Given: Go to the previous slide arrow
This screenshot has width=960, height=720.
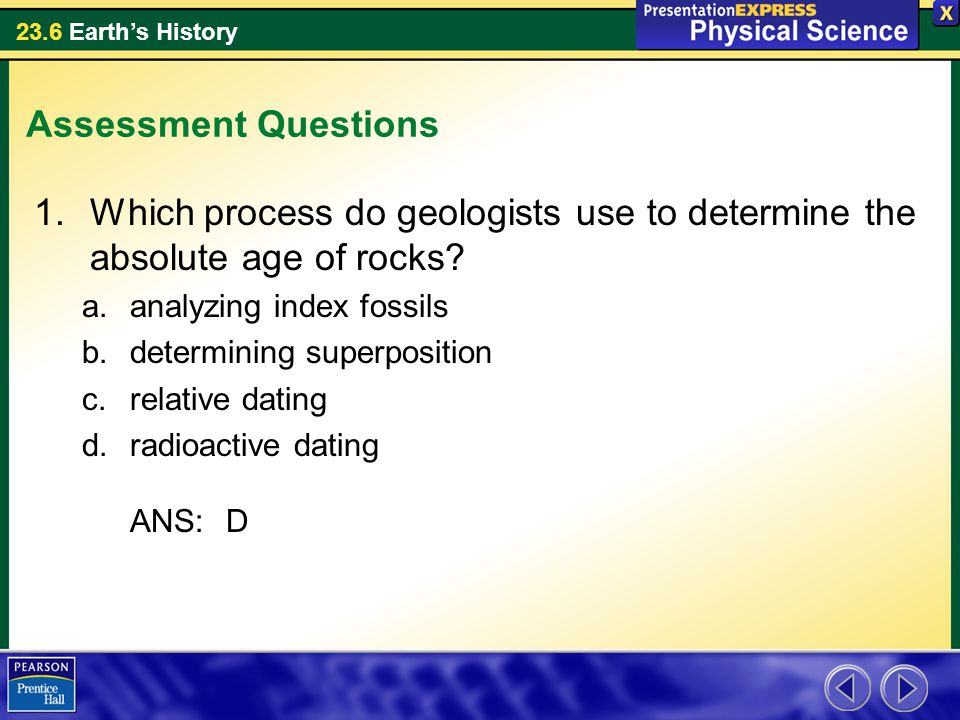Looking at the screenshot, I should pyautogui.click(x=847, y=688).
